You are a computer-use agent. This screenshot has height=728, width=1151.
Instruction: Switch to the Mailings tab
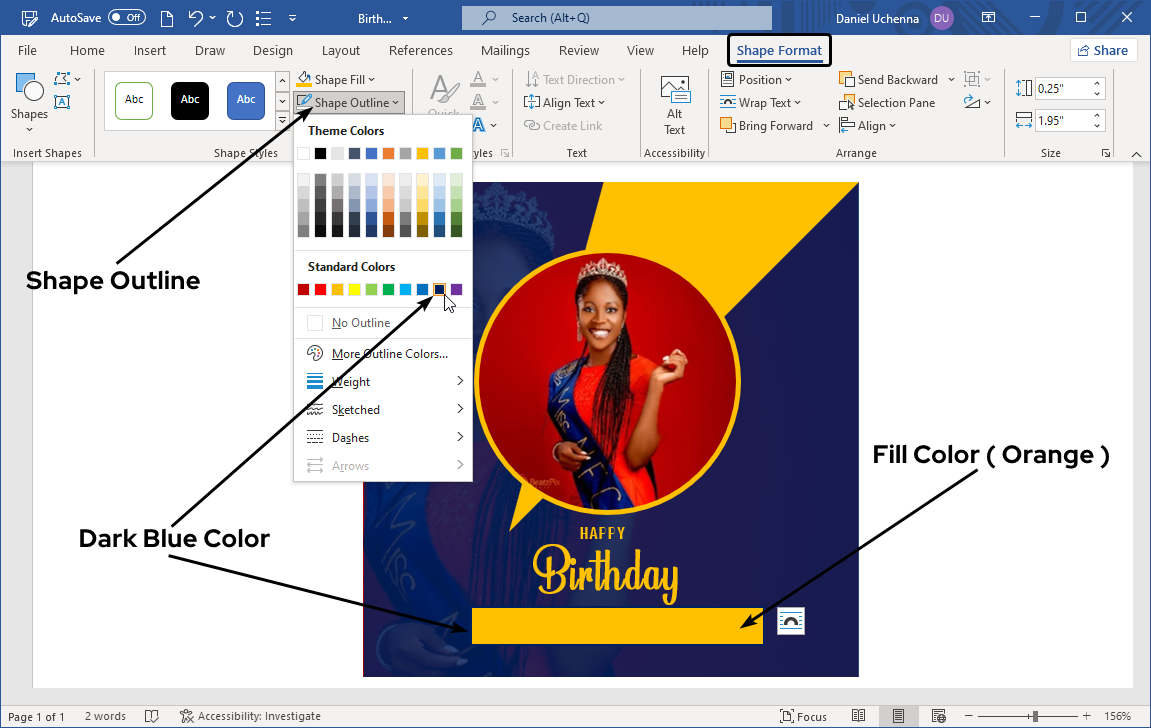point(505,51)
